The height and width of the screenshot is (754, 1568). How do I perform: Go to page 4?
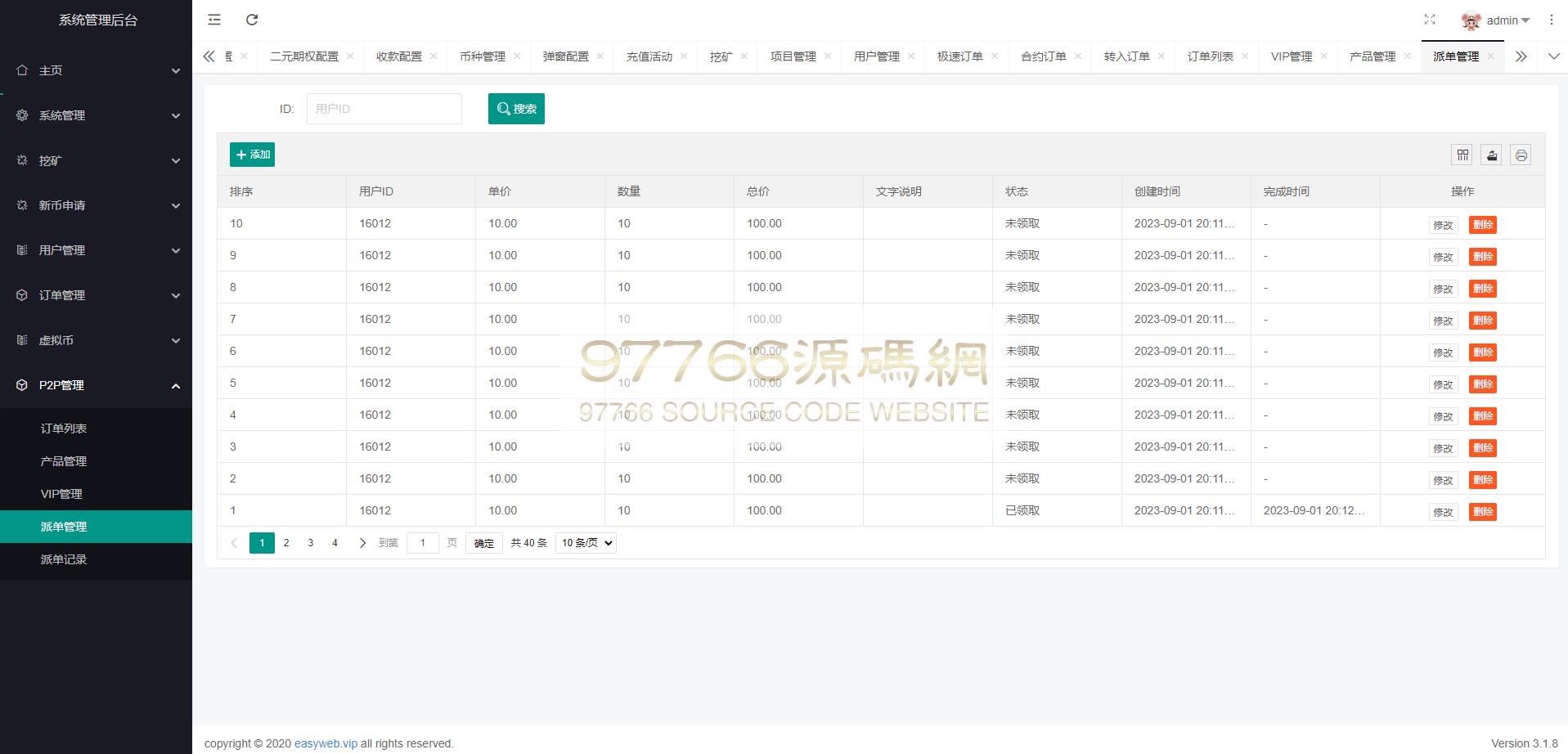[x=335, y=543]
